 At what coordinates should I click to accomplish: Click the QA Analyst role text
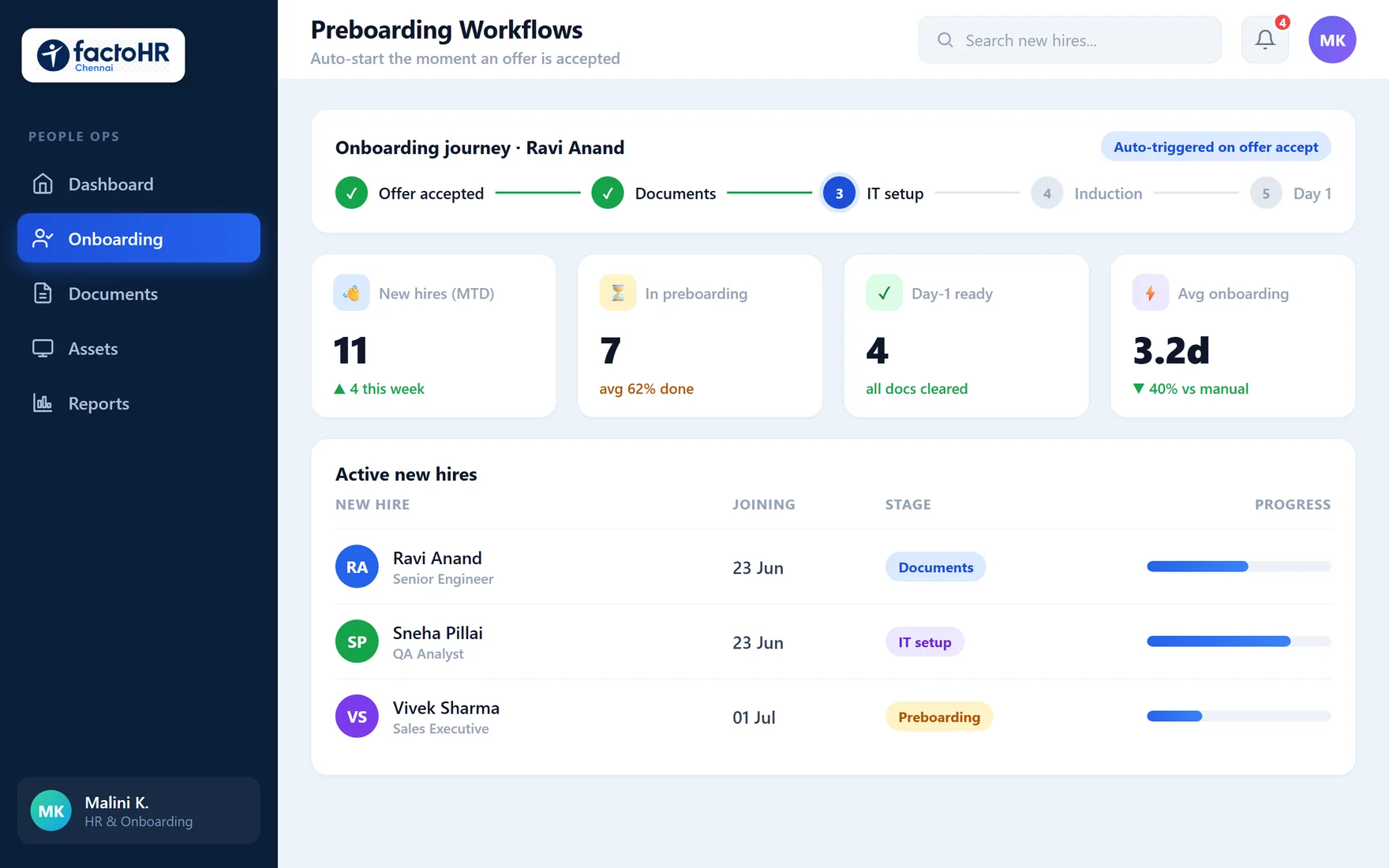(429, 654)
